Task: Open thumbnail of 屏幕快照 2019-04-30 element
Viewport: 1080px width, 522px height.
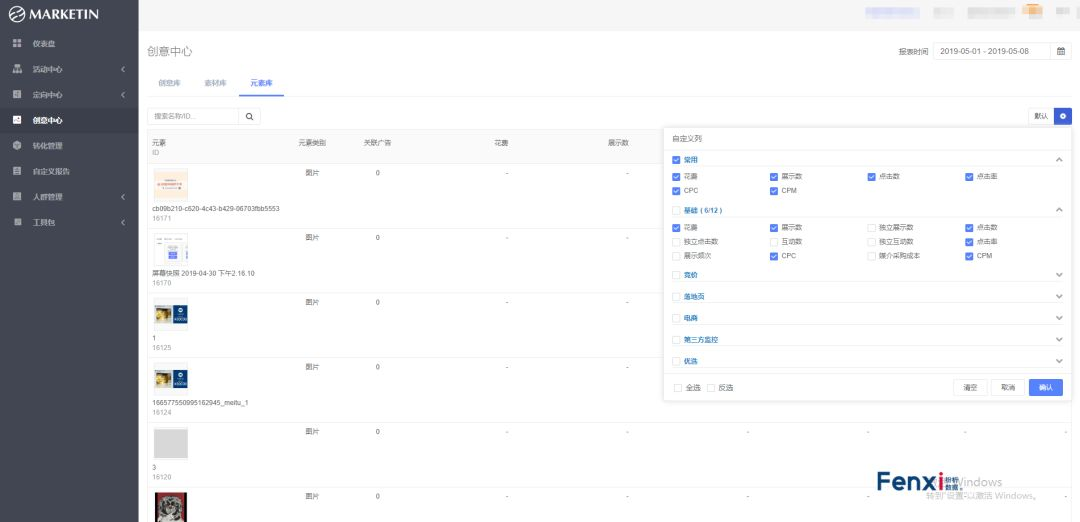Action: coord(170,249)
